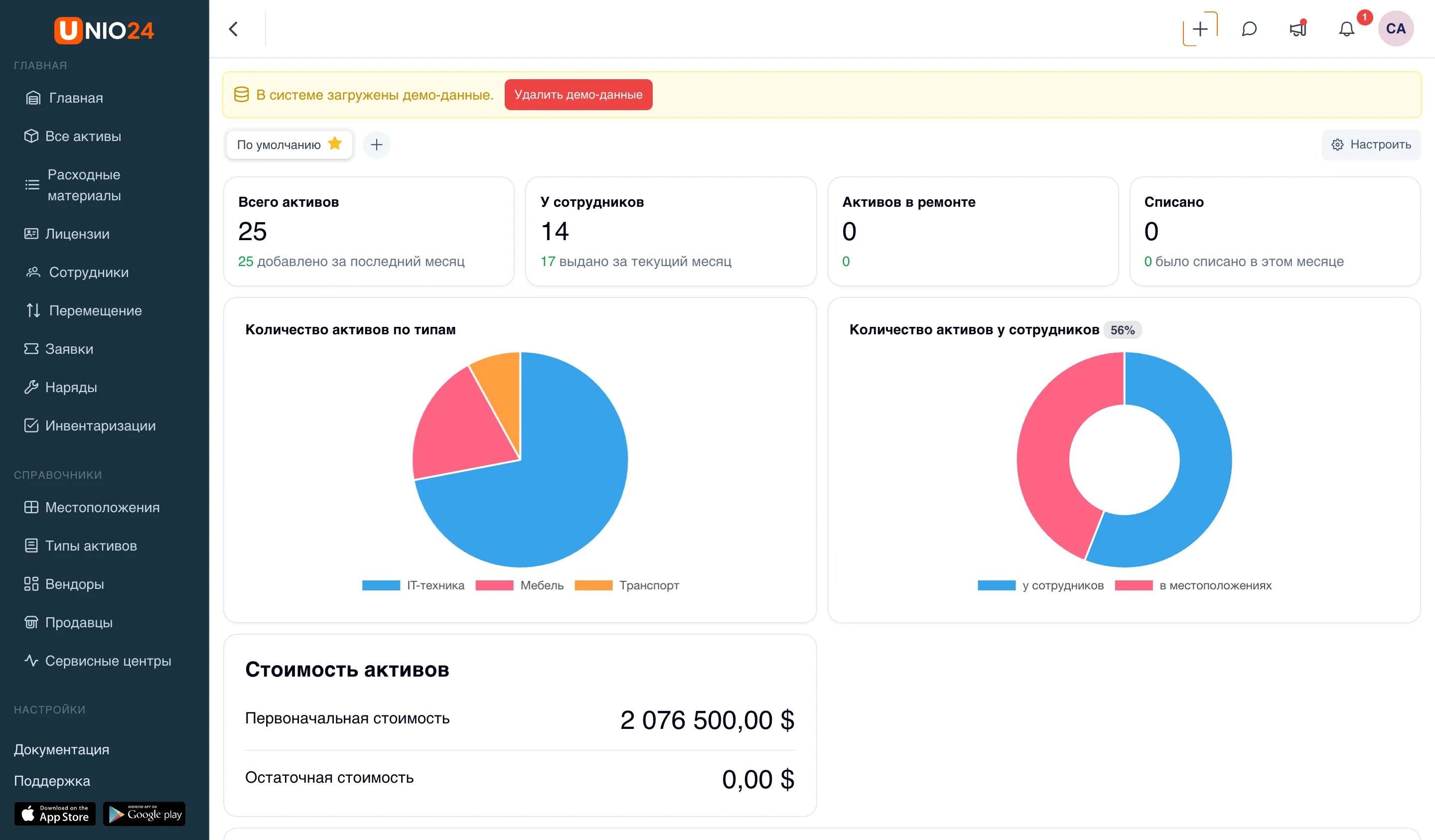
Task: Click the Типы активов document icon
Action: pyautogui.click(x=31, y=546)
